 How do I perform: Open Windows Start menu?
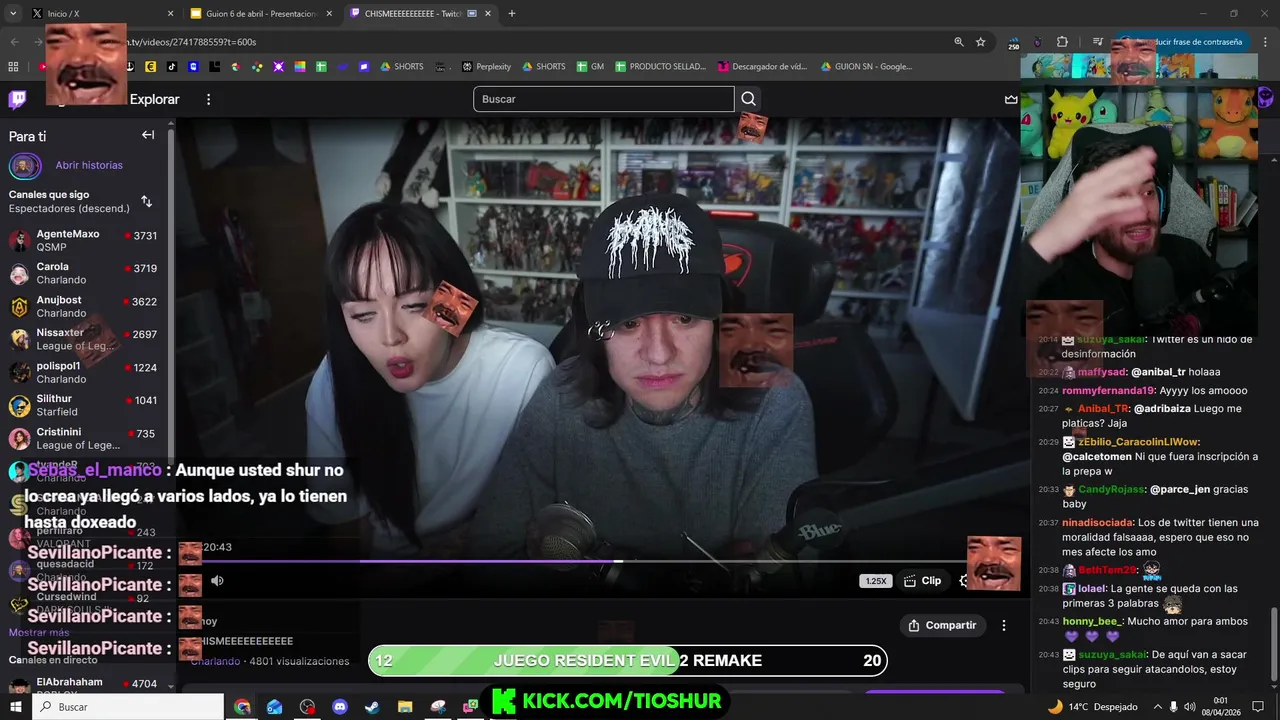pyautogui.click(x=16, y=707)
